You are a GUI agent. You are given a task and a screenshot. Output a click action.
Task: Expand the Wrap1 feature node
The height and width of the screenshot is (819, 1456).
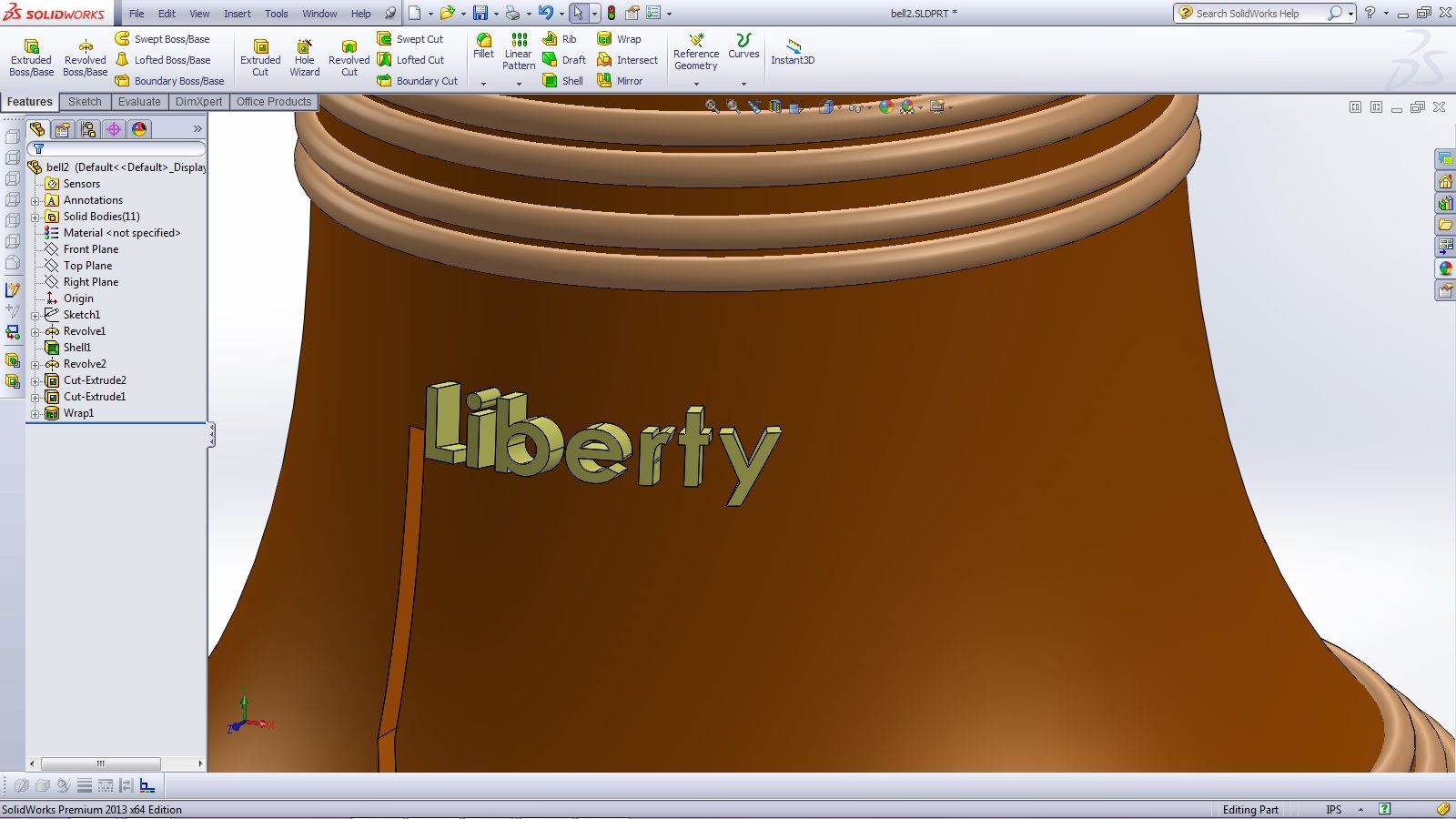point(35,413)
